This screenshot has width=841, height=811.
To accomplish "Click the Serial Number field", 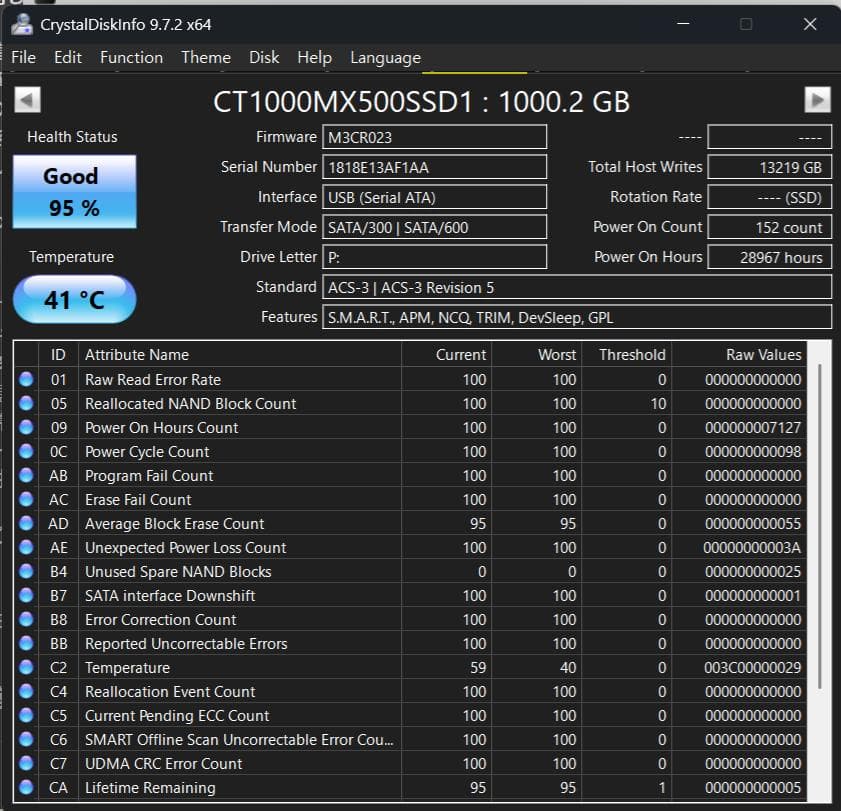I will (435, 166).
